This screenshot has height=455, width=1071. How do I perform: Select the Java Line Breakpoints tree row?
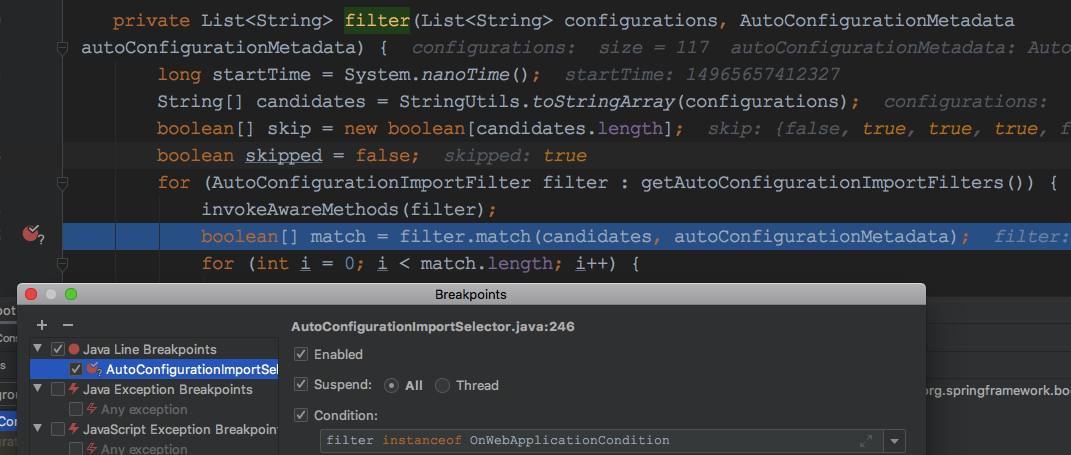coord(154,349)
